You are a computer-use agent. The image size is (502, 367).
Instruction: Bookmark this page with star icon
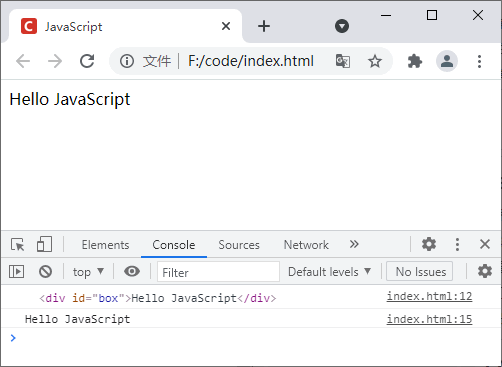tap(375, 61)
